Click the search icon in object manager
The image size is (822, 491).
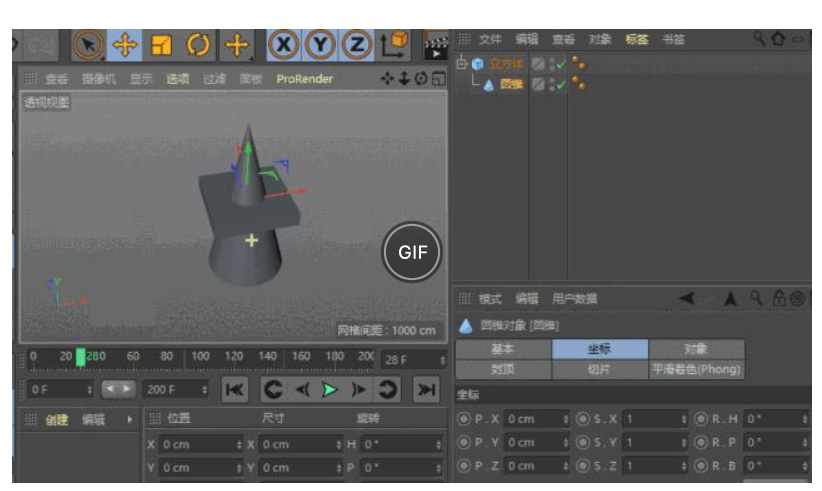[x=760, y=39]
